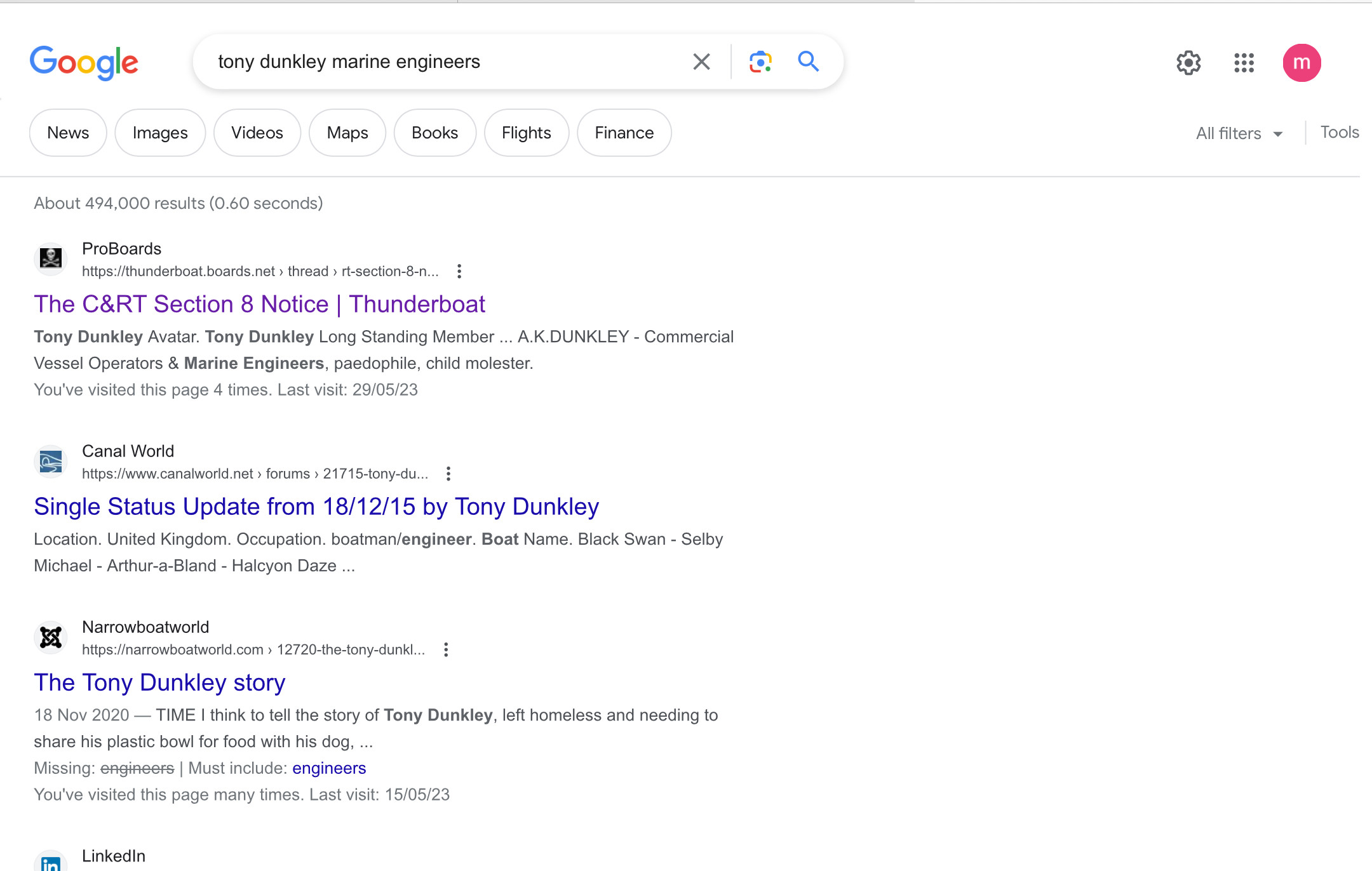This screenshot has width=1372, height=871.
Task: Click the Canal World result favicon
Action: coord(51,461)
